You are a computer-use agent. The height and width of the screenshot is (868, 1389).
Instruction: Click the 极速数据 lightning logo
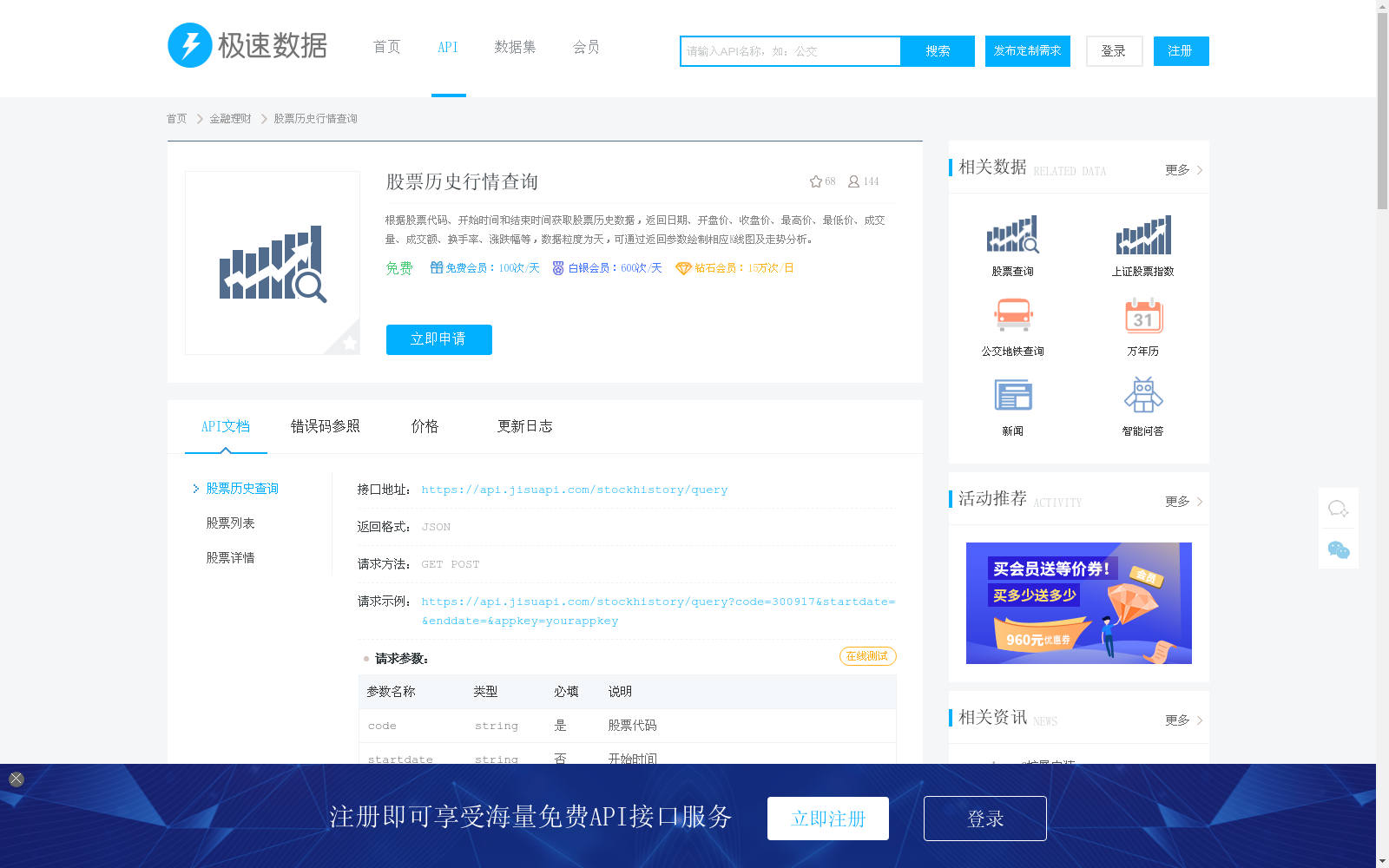[x=190, y=45]
